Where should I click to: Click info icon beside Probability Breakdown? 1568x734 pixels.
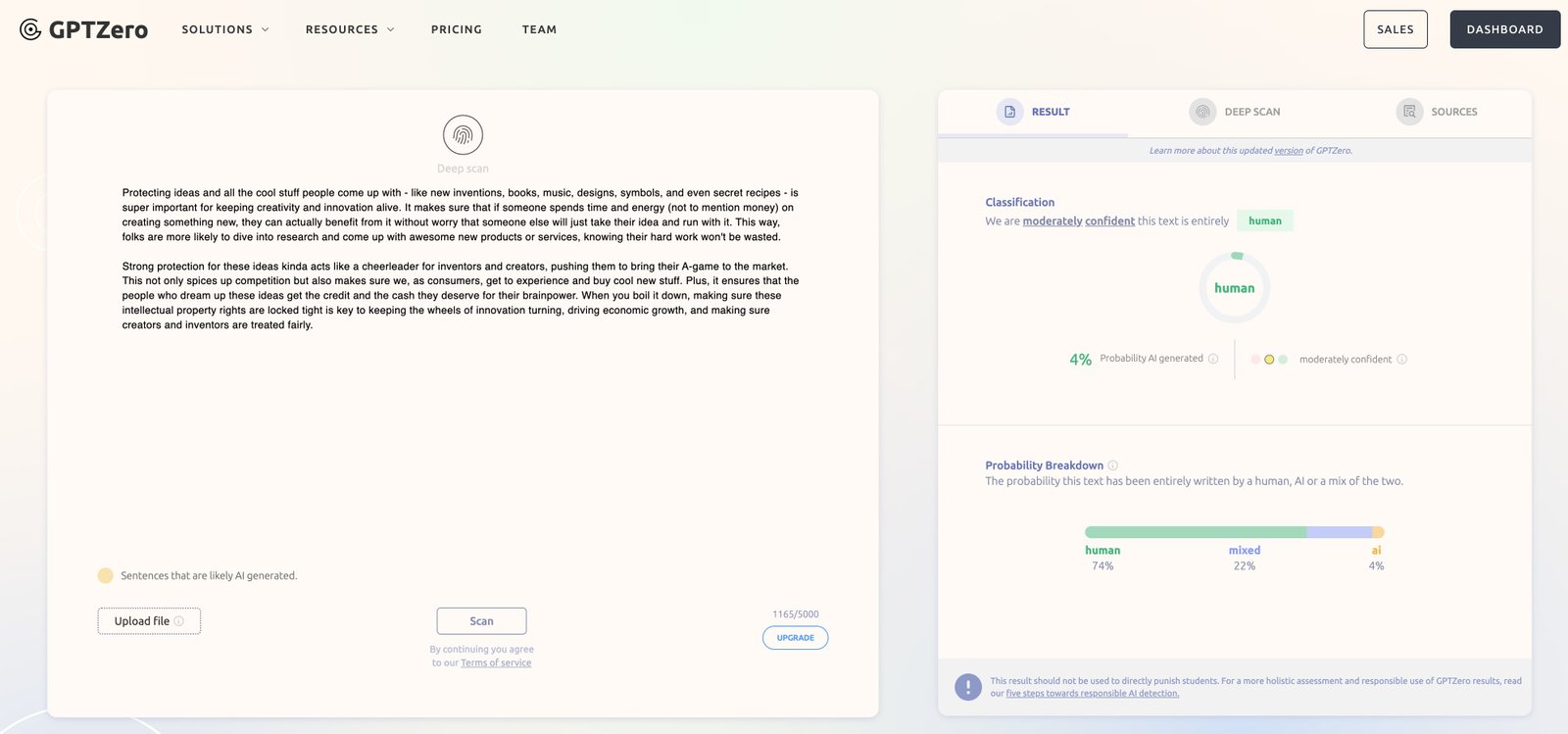(1112, 465)
